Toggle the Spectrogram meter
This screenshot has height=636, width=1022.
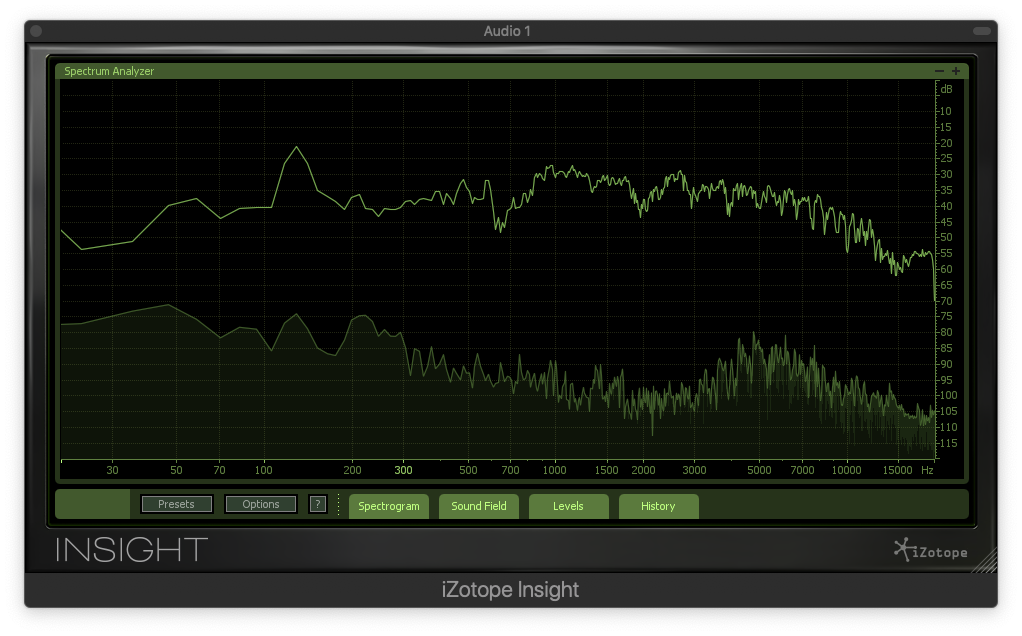(x=388, y=506)
